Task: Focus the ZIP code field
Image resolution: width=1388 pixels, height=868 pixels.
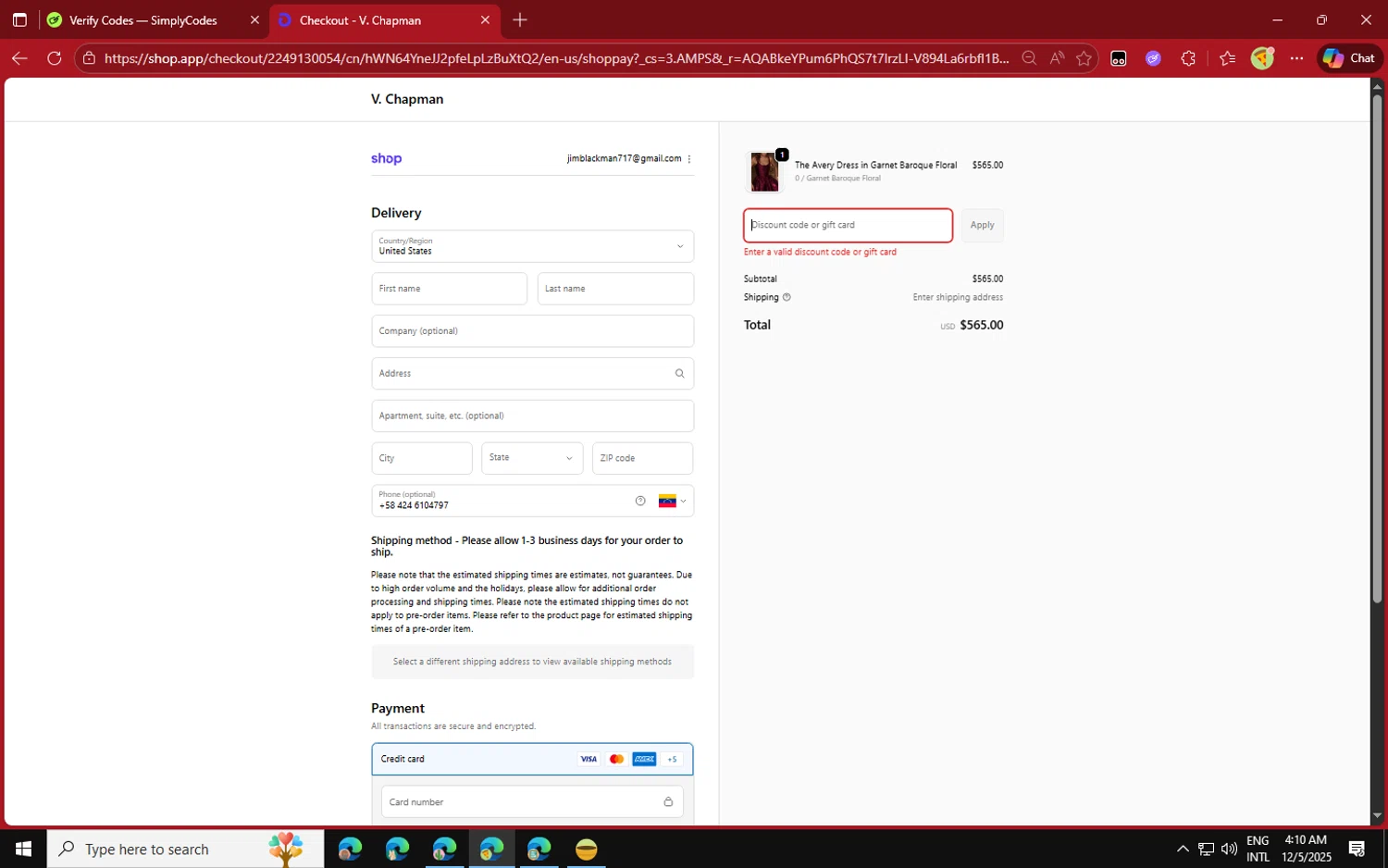Action: [x=642, y=458]
